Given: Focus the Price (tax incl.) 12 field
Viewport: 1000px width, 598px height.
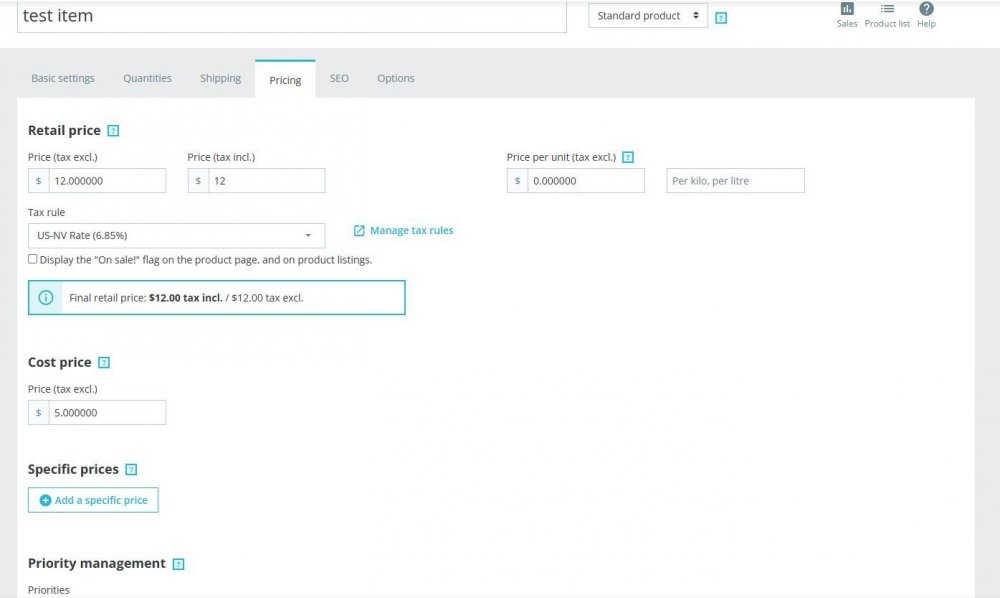Looking at the screenshot, I should [x=267, y=181].
